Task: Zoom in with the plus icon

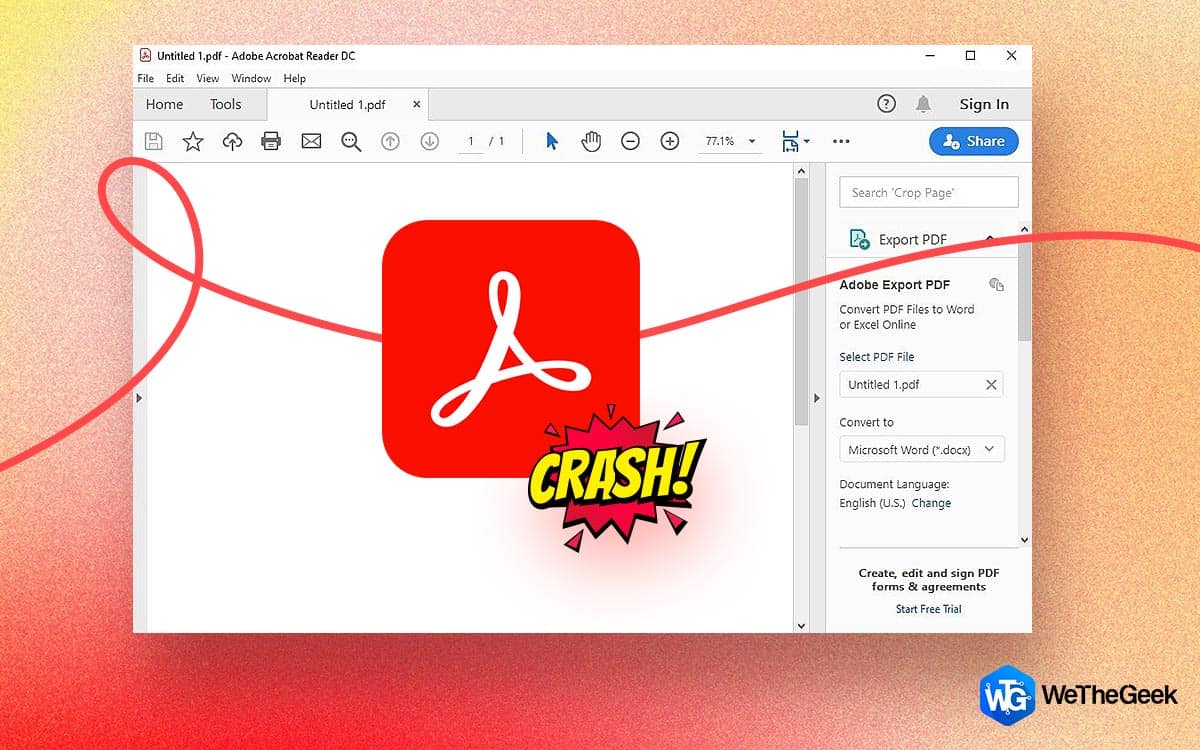Action: [x=670, y=141]
